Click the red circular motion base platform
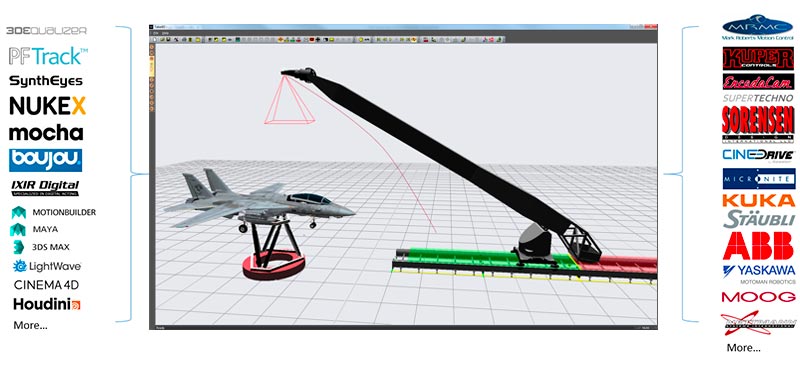 click(x=273, y=265)
